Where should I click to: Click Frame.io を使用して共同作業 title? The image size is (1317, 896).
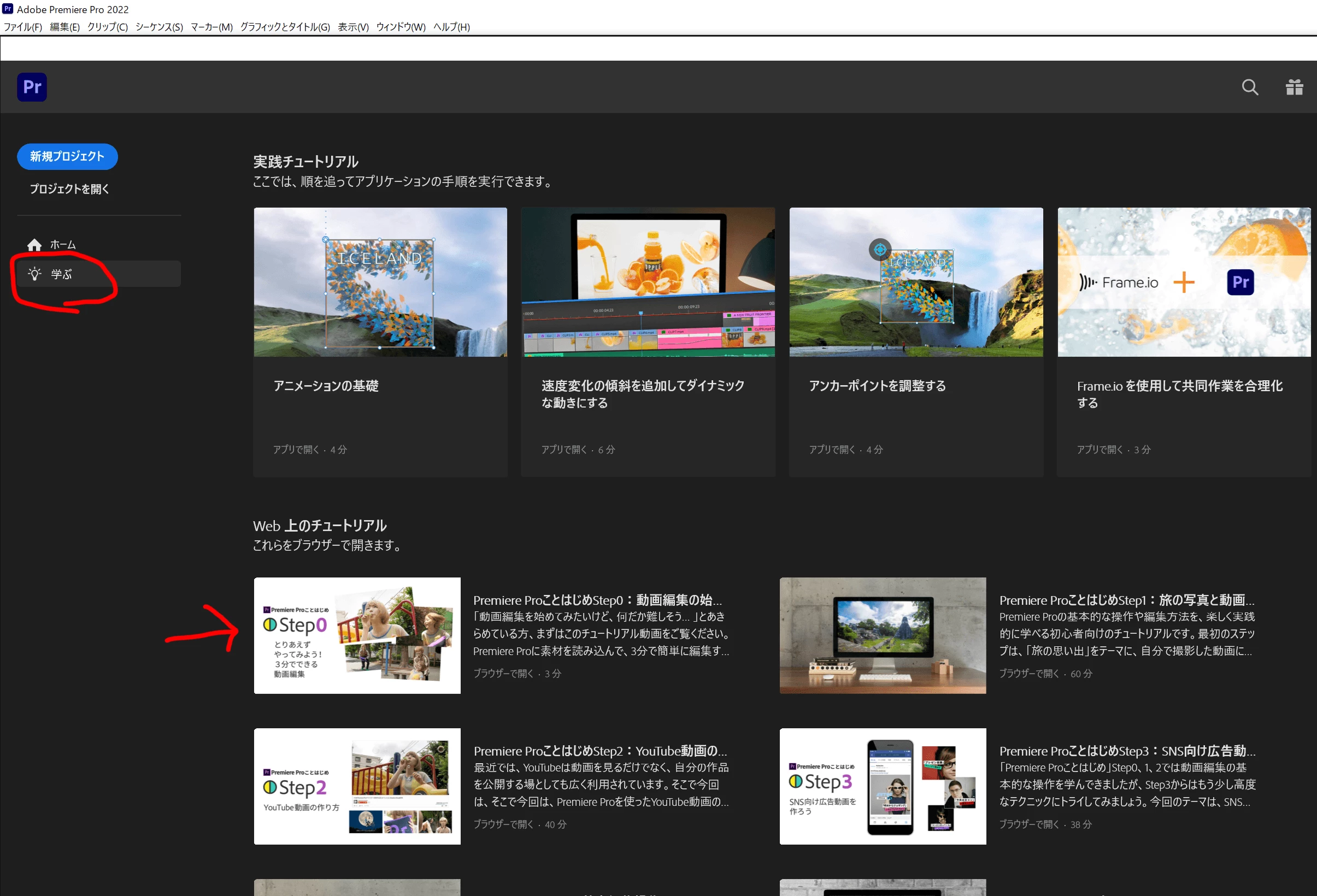1179,394
